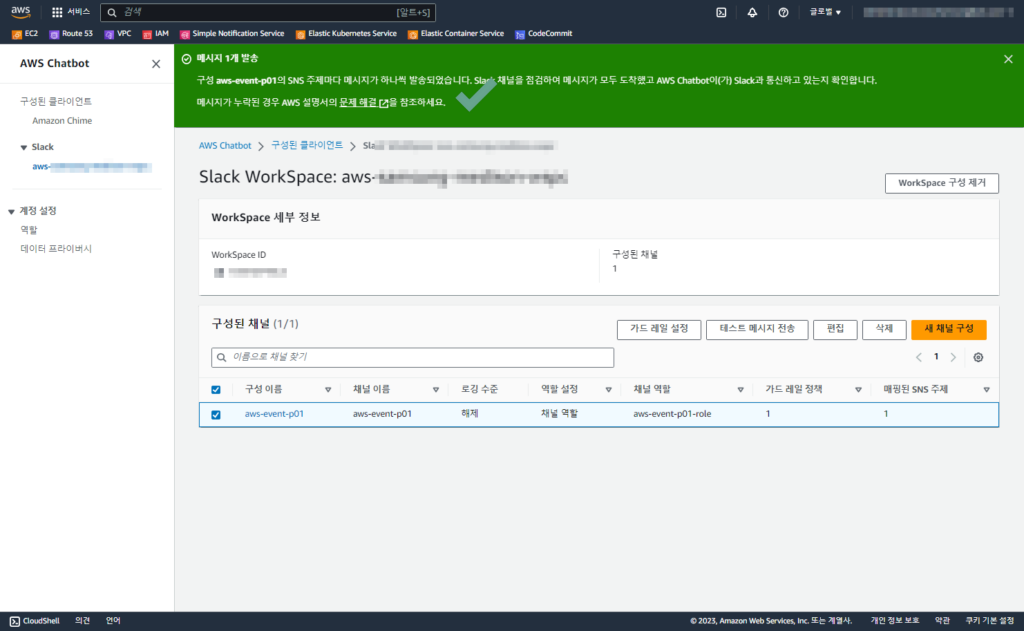Dismiss the green success banner

coord(1008,59)
